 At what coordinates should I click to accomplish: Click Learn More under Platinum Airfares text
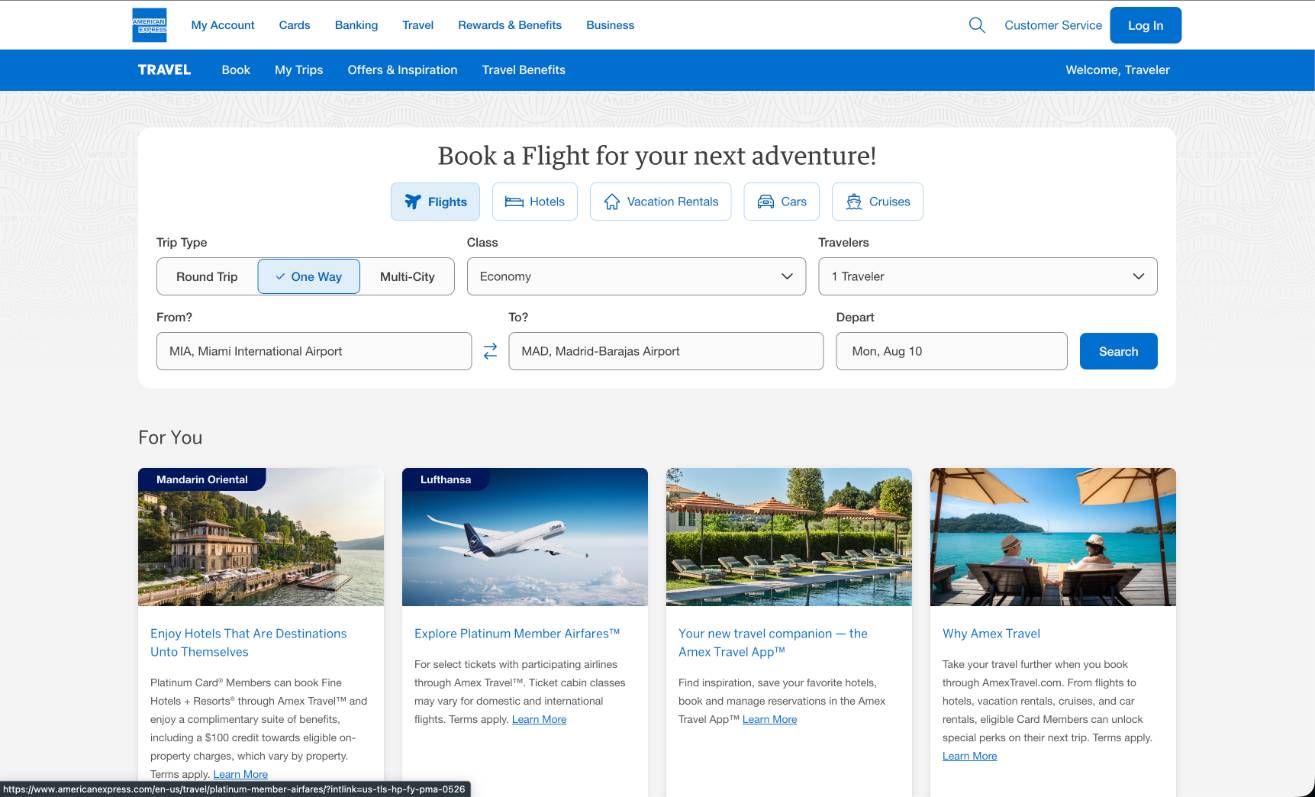[x=539, y=719]
